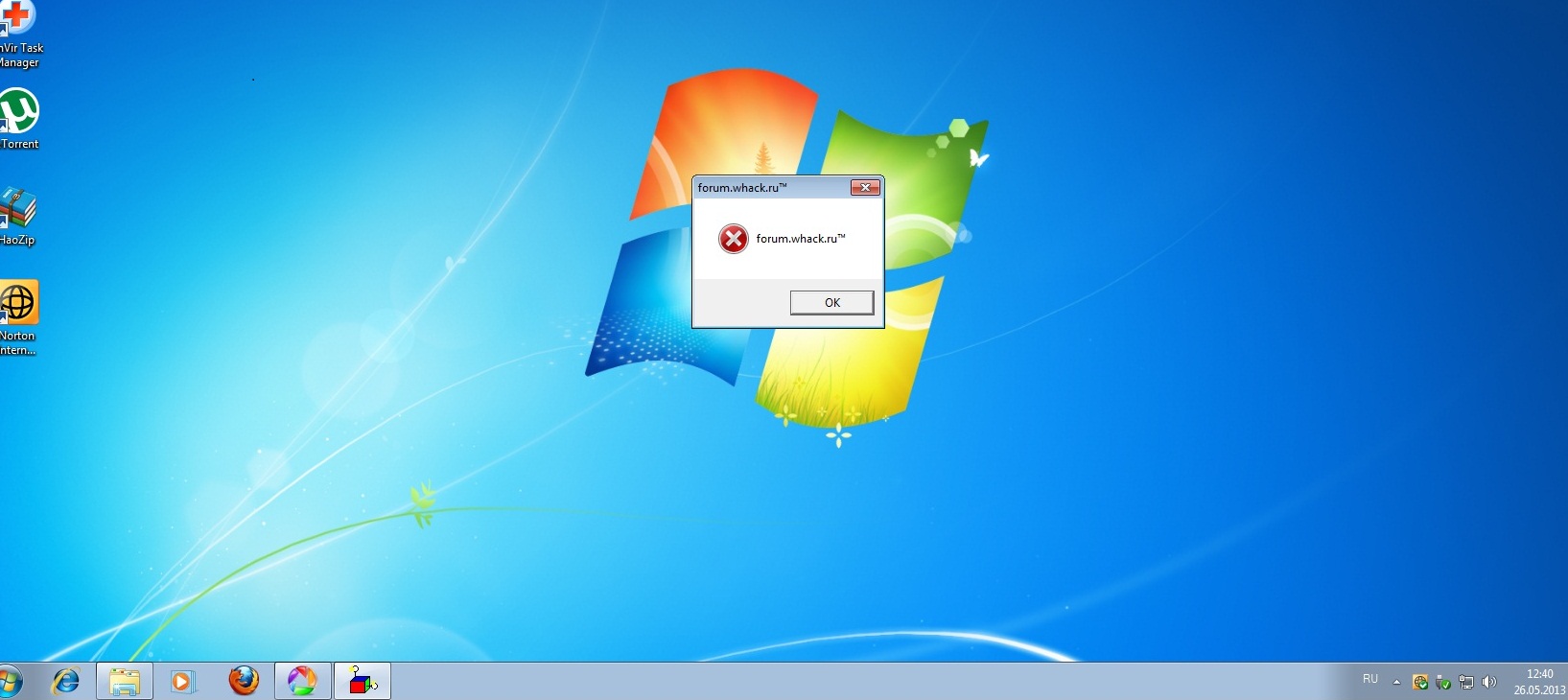The width and height of the screenshot is (1568, 700).
Task: Open Windows Explorer from the taskbar
Action: click(125, 682)
